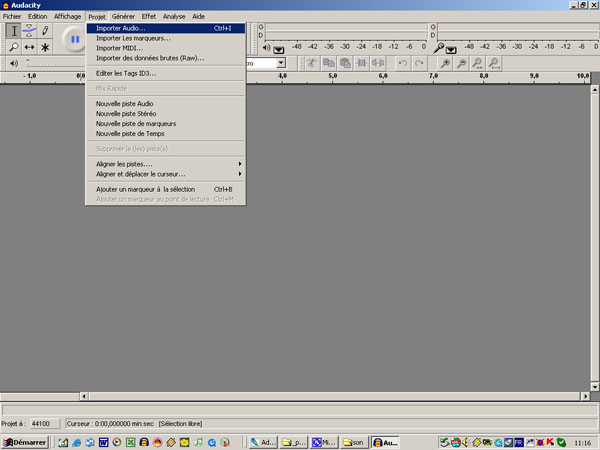Click the Silence selection icon
Image resolution: width=600 pixels, height=450 pixels.
378,63
